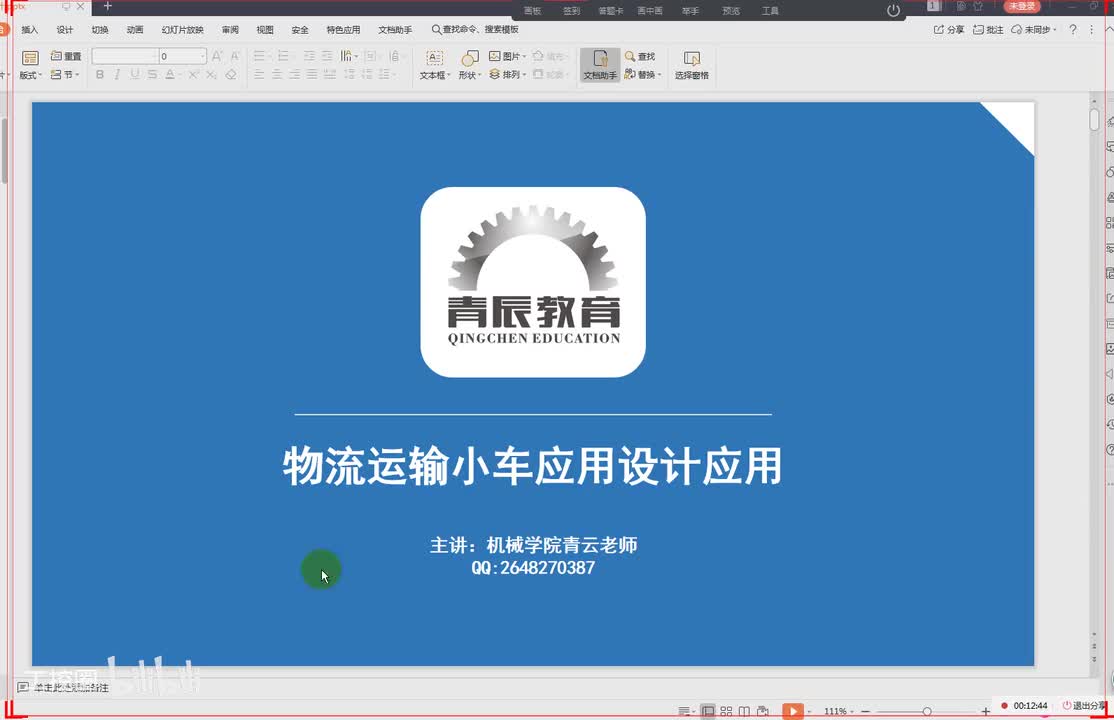Click the 文档助手 ribbon button
The width and height of the screenshot is (1114, 720).
pyautogui.click(x=600, y=65)
